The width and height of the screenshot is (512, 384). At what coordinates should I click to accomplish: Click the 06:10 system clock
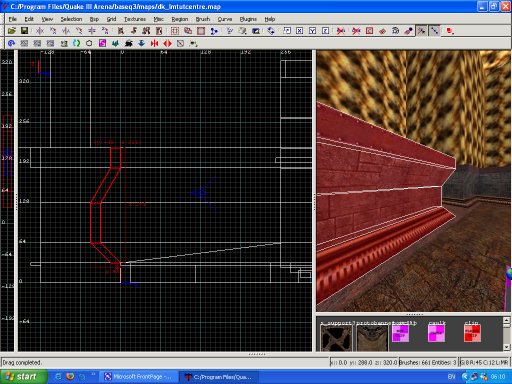(x=498, y=377)
